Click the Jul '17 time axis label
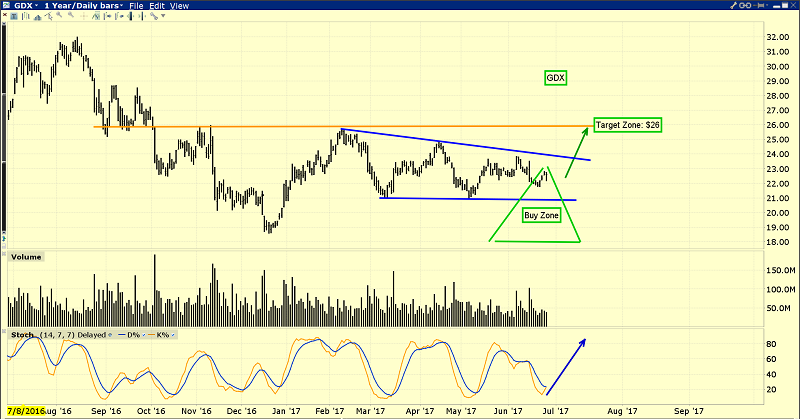The image size is (800, 419). click(556, 410)
